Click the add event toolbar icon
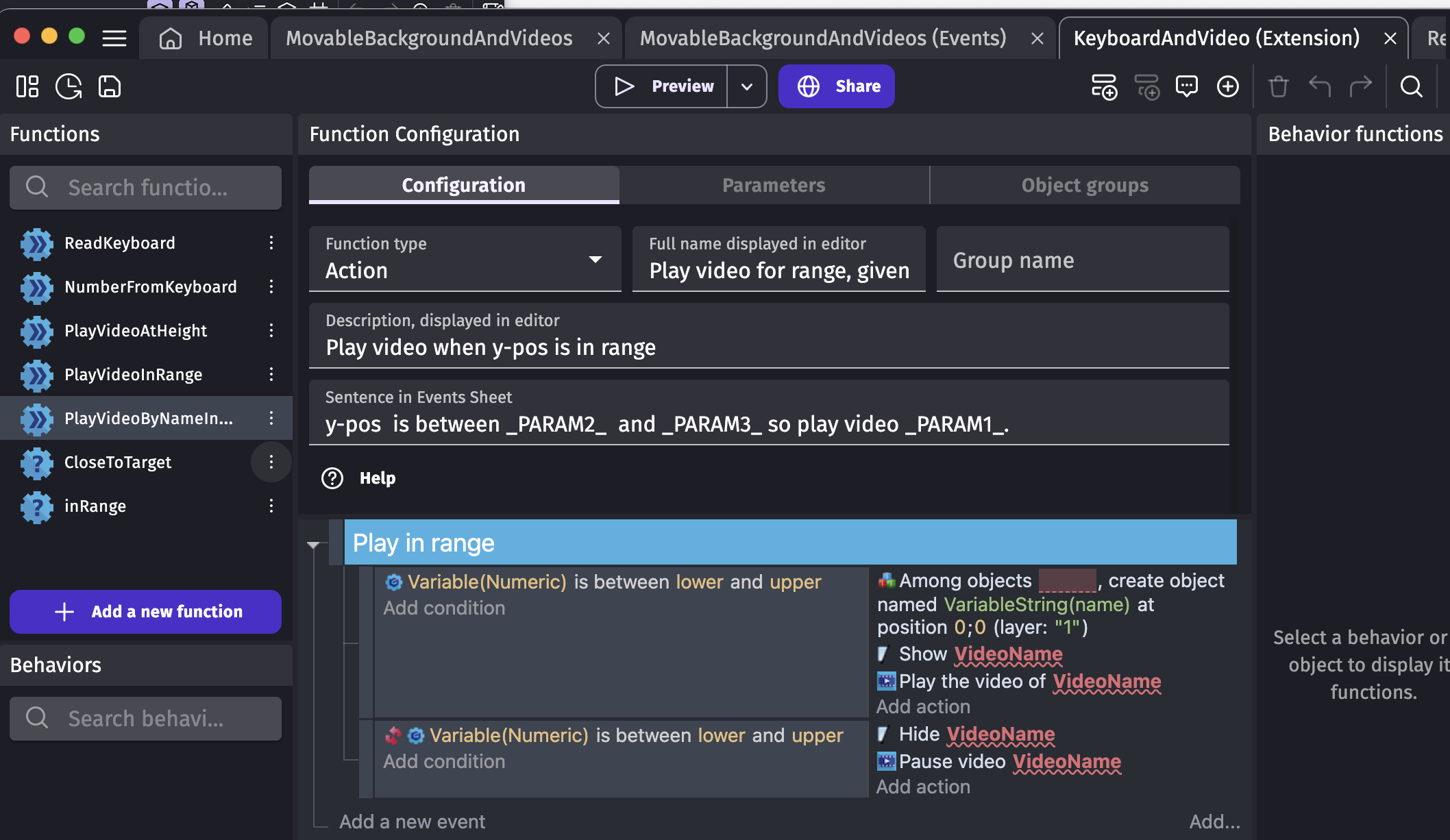This screenshot has width=1450, height=840. coord(1104,86)
